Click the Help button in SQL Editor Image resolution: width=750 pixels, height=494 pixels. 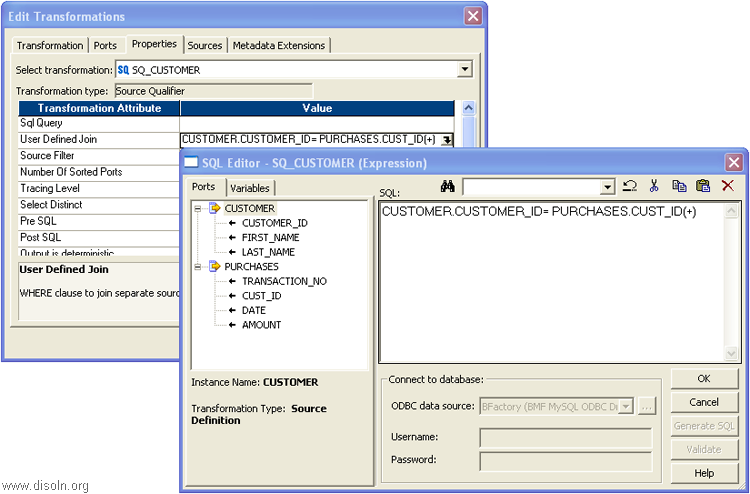(704, 473)
